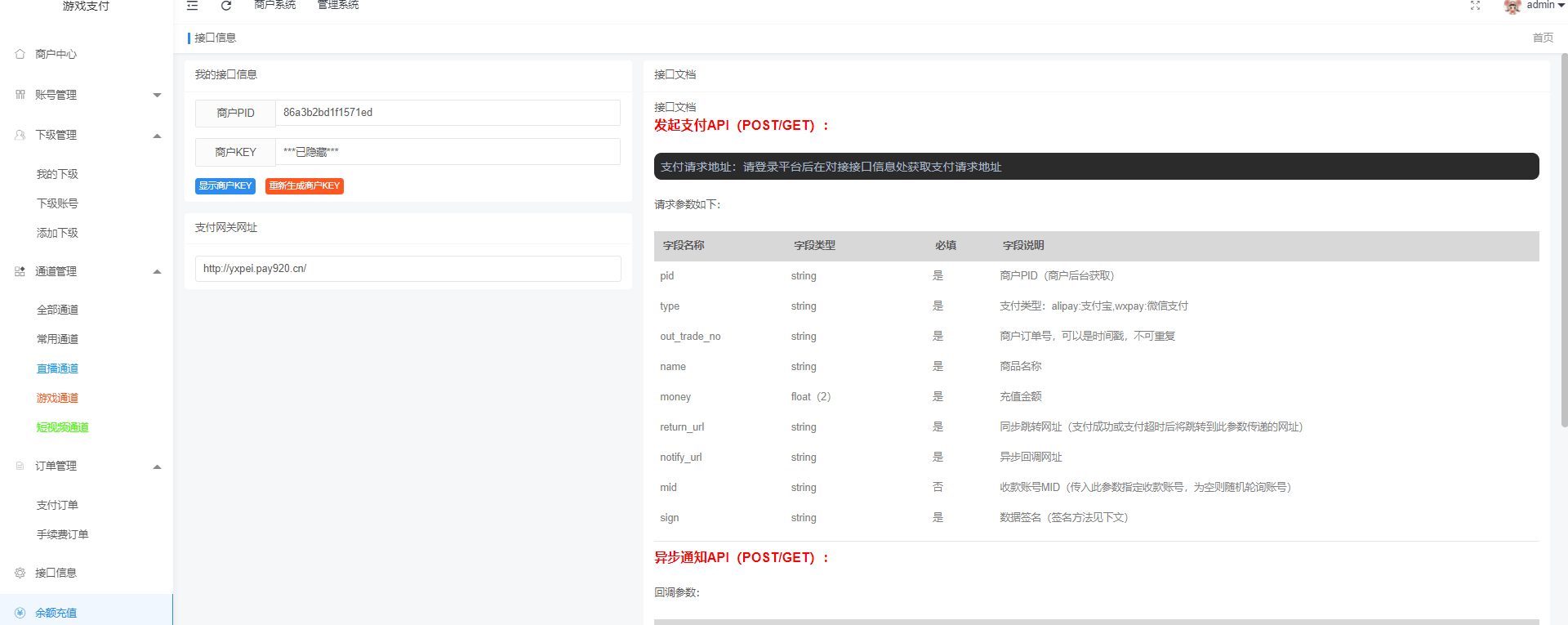Viewport: 1568px width, 625px height.
Task: Open the admin account dropdown
Action: (1544, 6)
